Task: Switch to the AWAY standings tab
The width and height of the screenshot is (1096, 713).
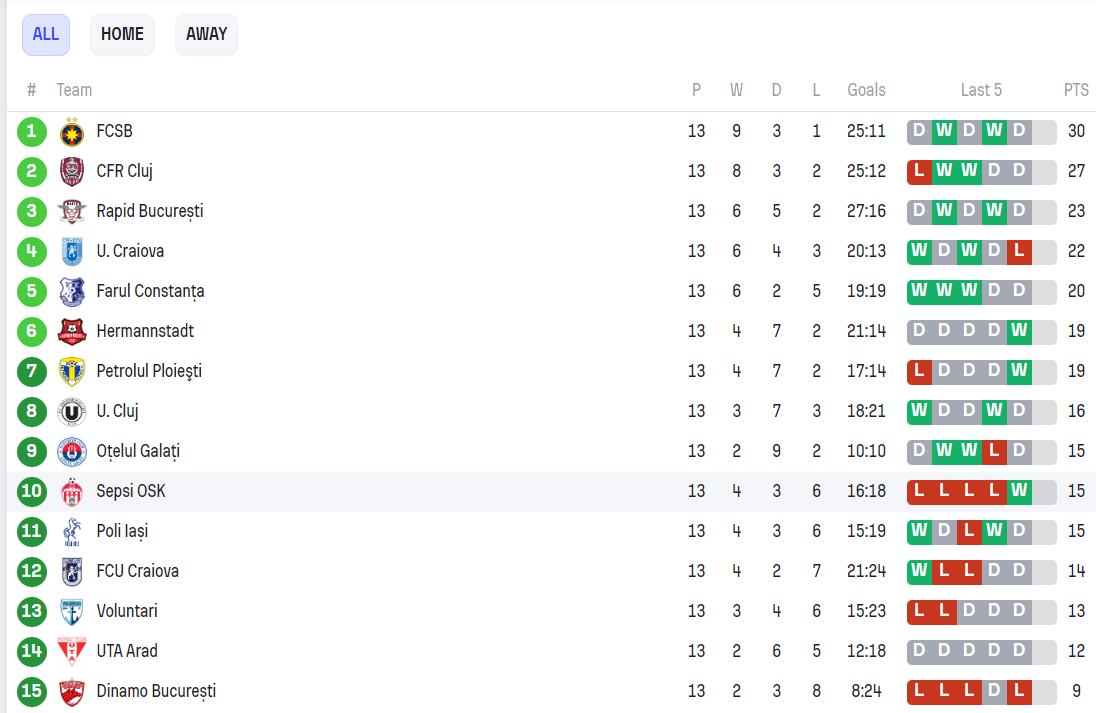Action: tap(206, 34)
